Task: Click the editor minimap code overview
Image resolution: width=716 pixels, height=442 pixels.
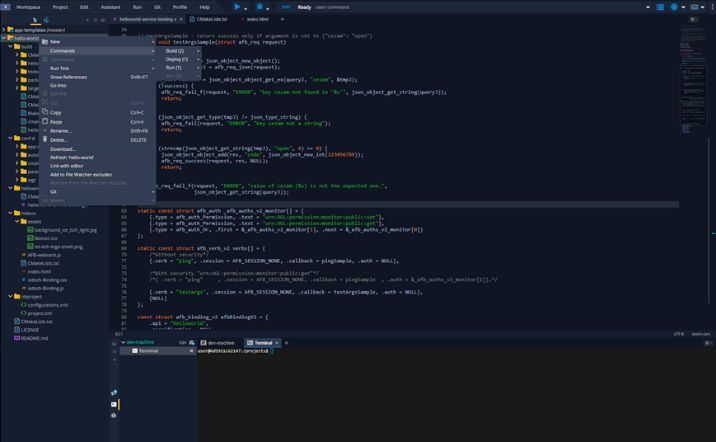Action: [693, 80]
